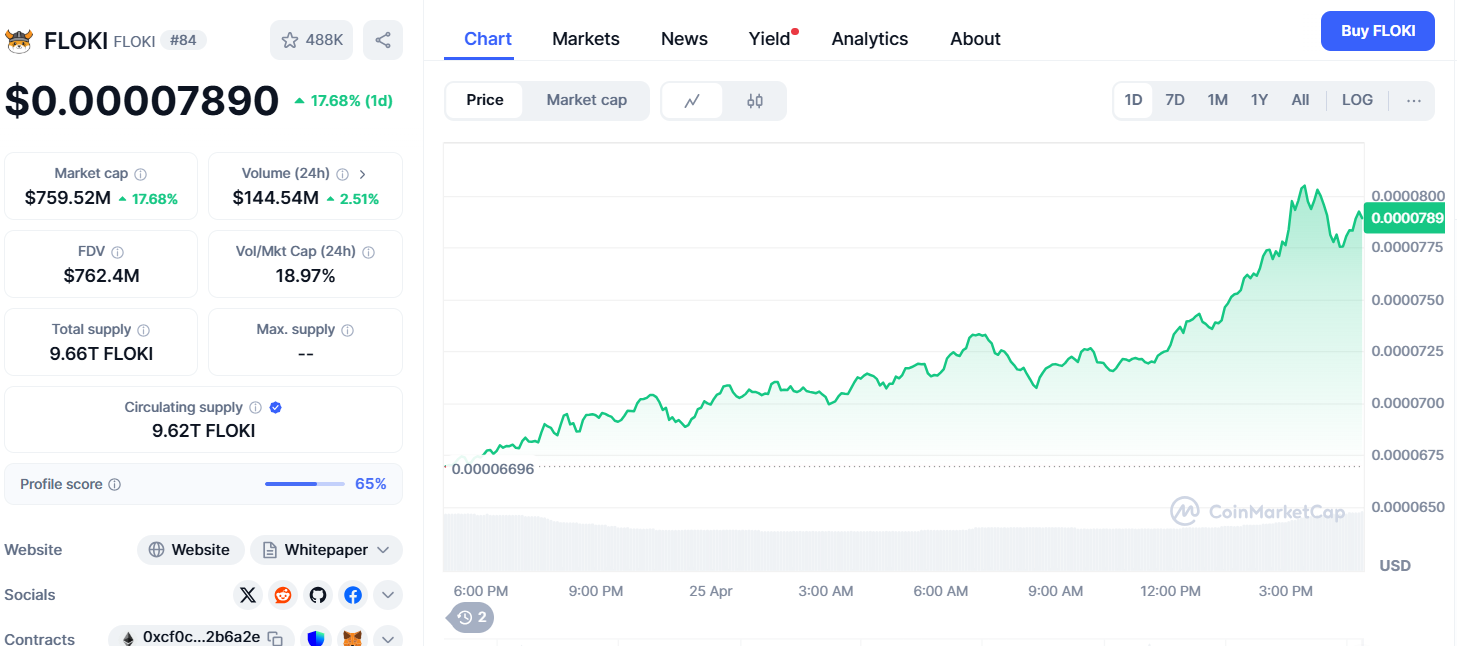The height and width of the screenshot is (646, 1457).
Task: Open FLOKI's GitHub repository icon
Action: pyautogui.click(x=318, y=595)
